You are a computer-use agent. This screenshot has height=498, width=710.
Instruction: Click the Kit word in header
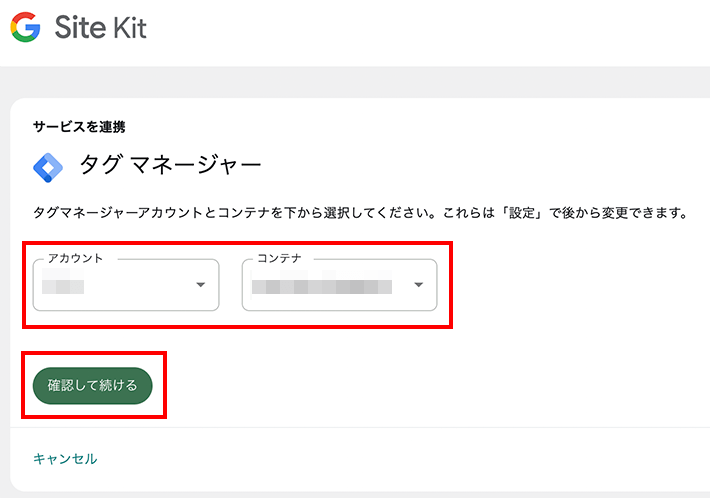[x=130, y=27]
